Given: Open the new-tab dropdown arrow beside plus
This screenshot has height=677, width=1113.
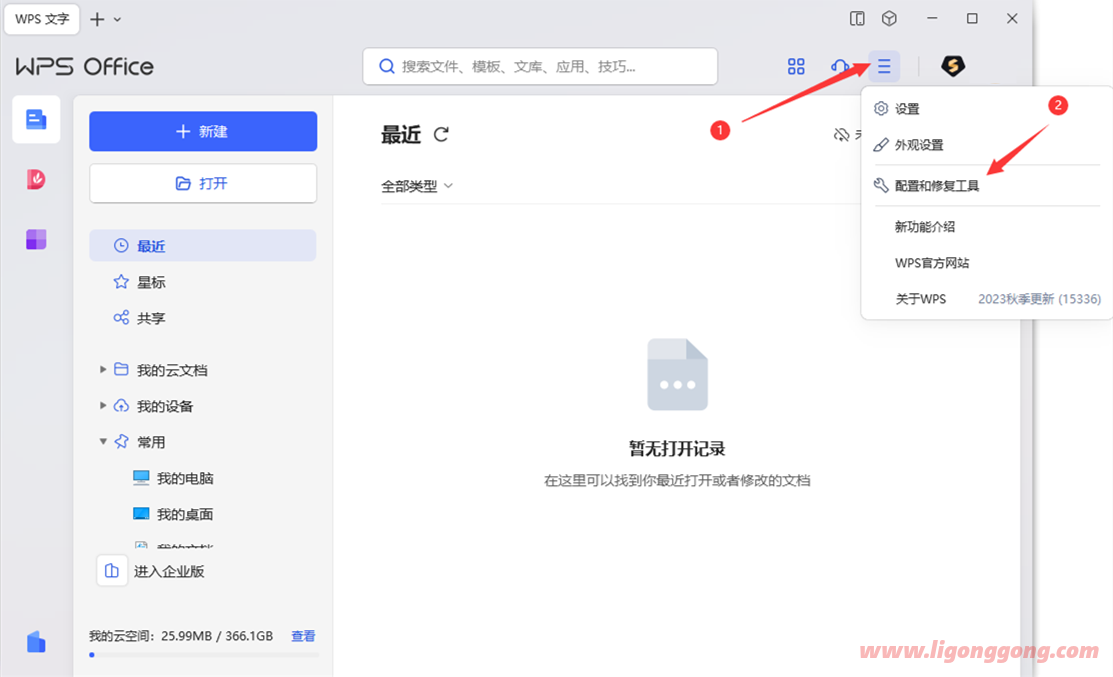Looking at the screenshot, I should (118, 20).
